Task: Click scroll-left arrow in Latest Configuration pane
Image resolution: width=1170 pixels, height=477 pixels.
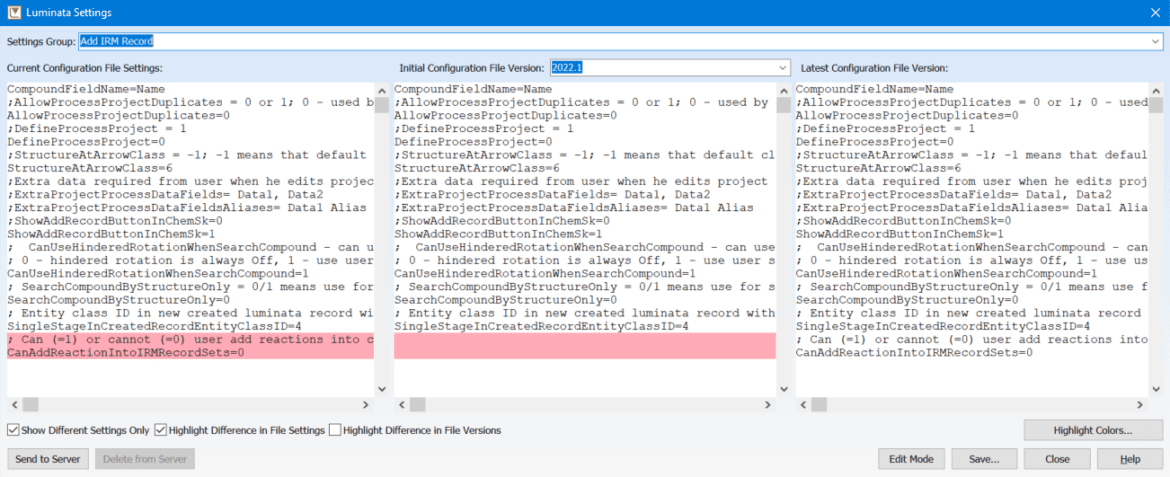Action: [803, 404]
